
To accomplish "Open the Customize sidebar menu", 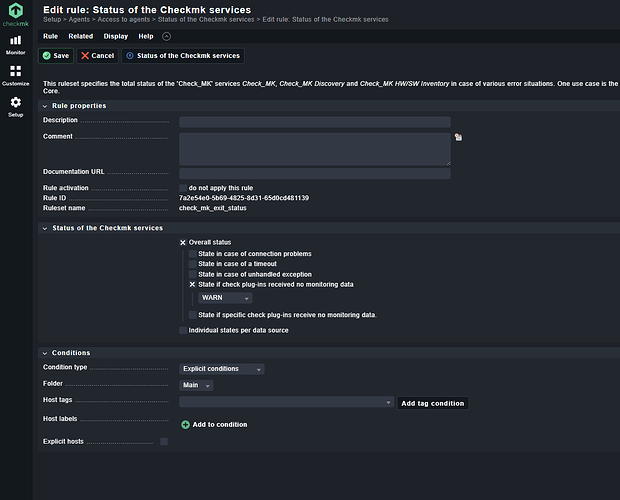I will (x=15, y=75).
